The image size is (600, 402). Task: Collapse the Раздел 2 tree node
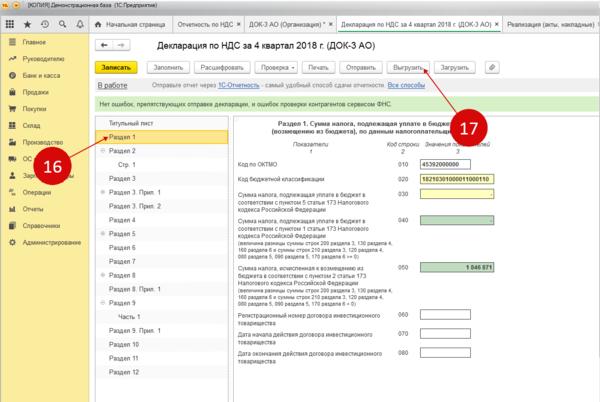pyautogui.click(x=102, y=151)
